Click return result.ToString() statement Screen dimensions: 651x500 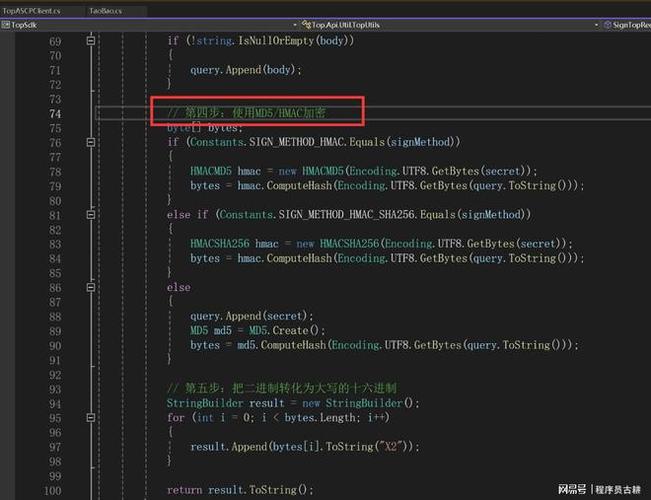click(x=240, y=490)
